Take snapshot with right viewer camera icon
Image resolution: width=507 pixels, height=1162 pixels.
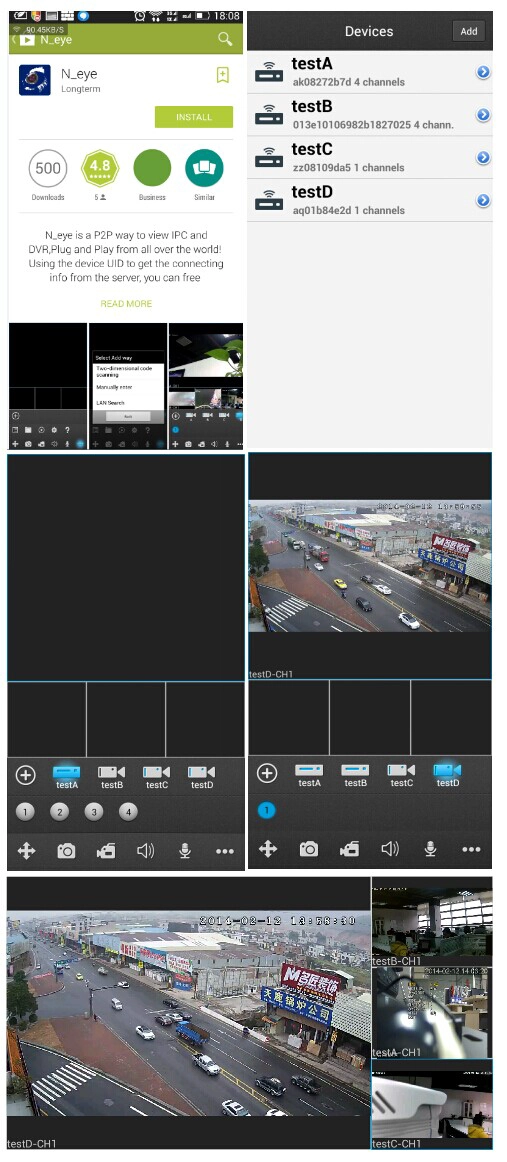308,849
